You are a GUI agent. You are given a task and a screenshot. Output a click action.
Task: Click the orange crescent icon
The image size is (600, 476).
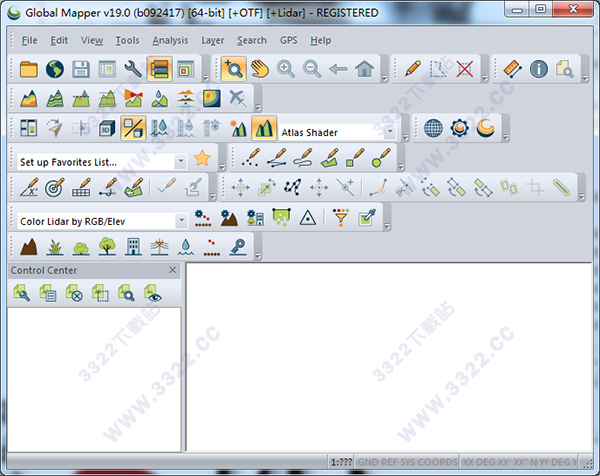coord(486,128)
